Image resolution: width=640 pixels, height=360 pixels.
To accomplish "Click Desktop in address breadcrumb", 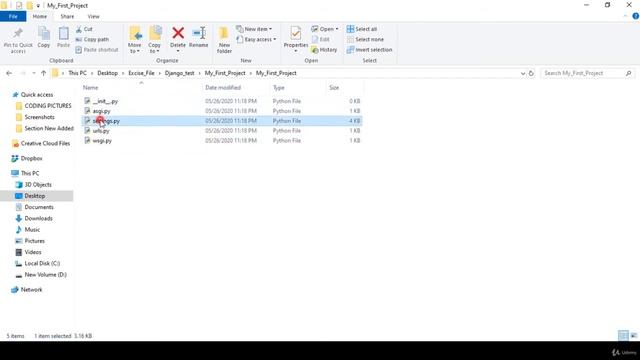I will 107,73.
